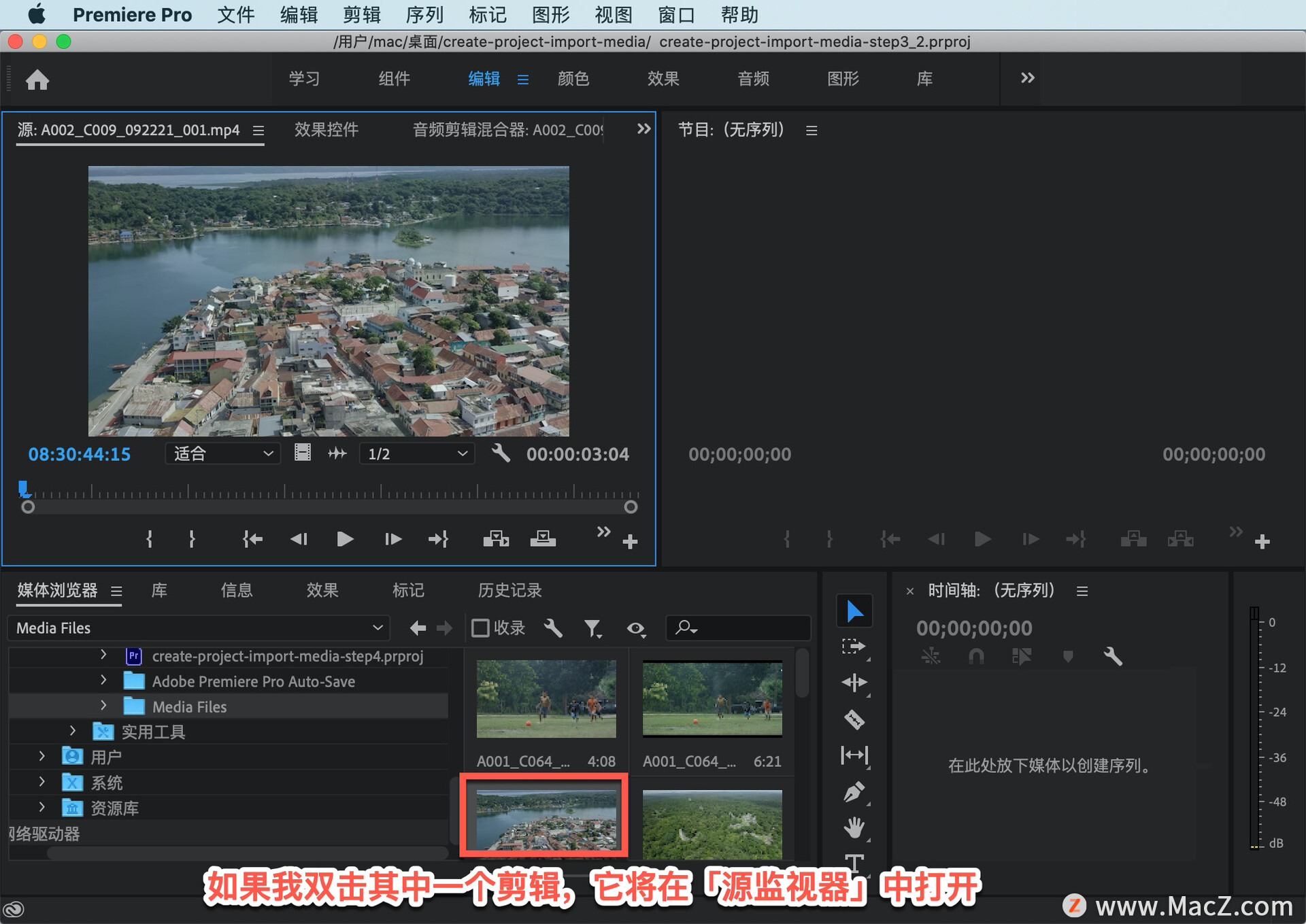Image resolution: width=1306 pixels, height=924 pixels.
Task: Click the Media Browser search field
Action: point(739,628)
